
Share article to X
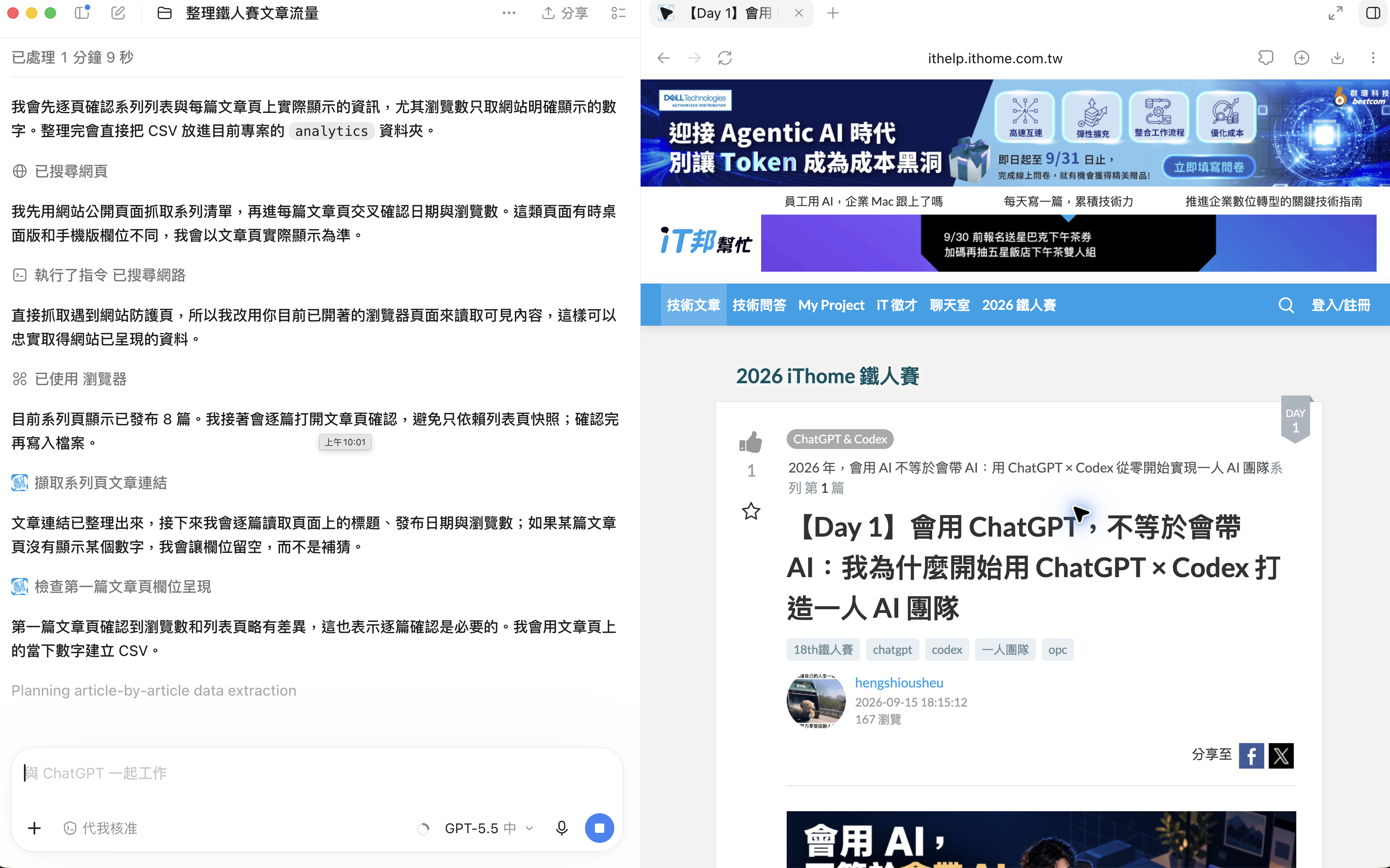point(1281,756)
